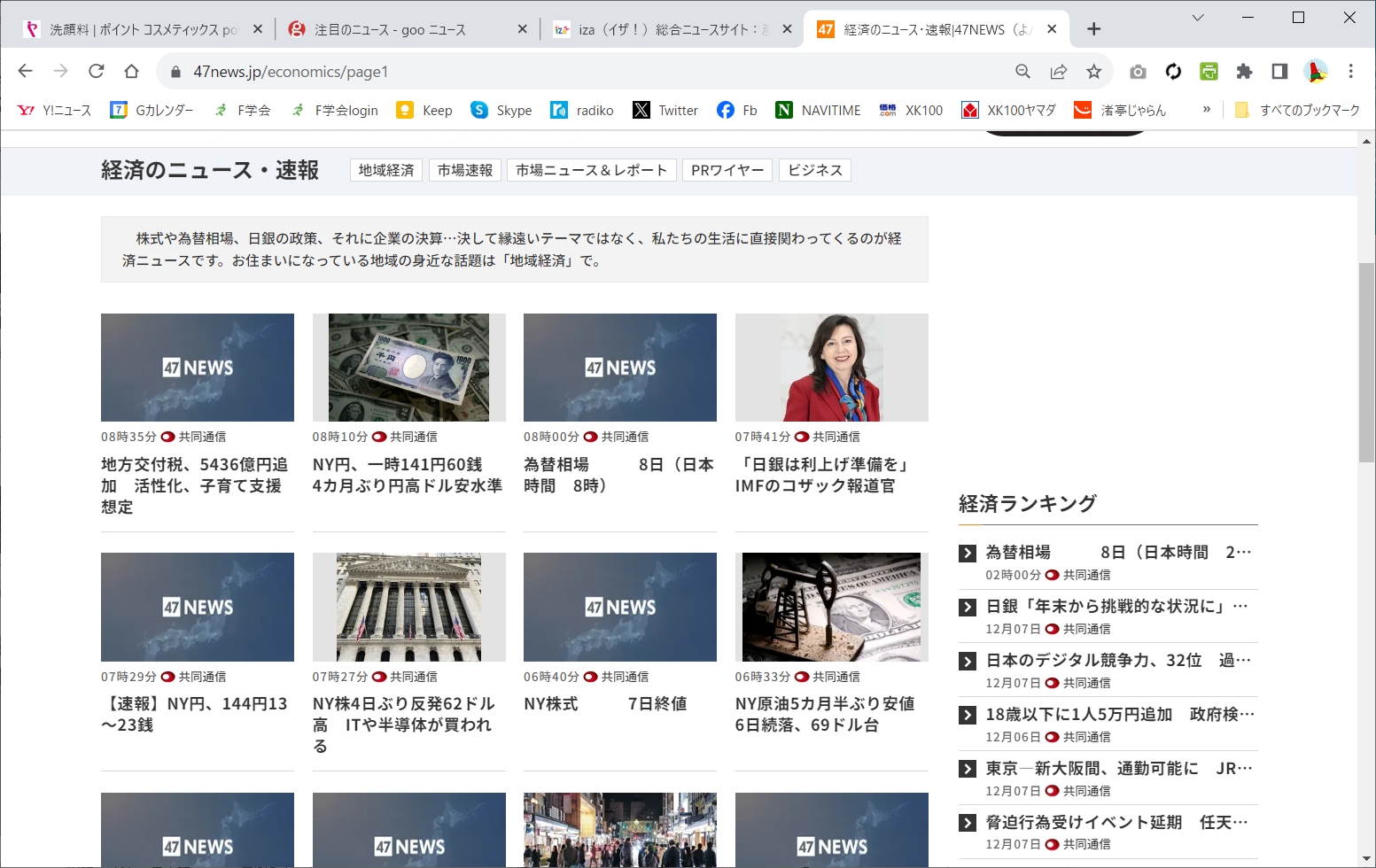Image resolution: width=1376 pixels, height=868 pixels.
Task: Open the 渚亭じゃらん bookmark
Action: [1121, 110]
